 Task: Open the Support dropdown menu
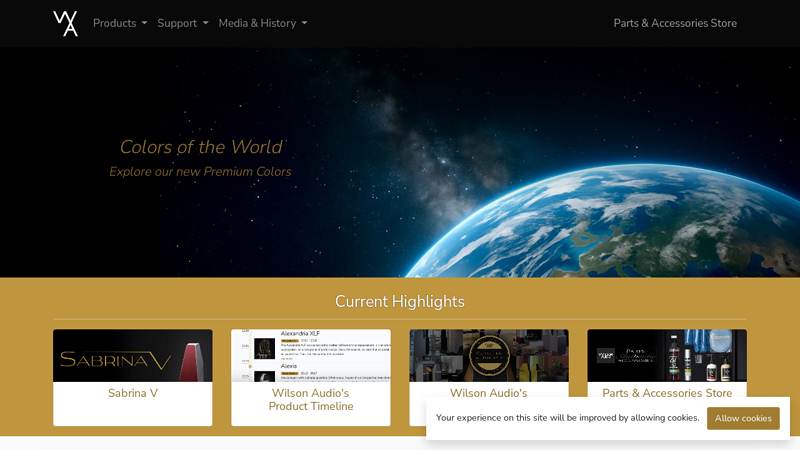click(182, 23)
